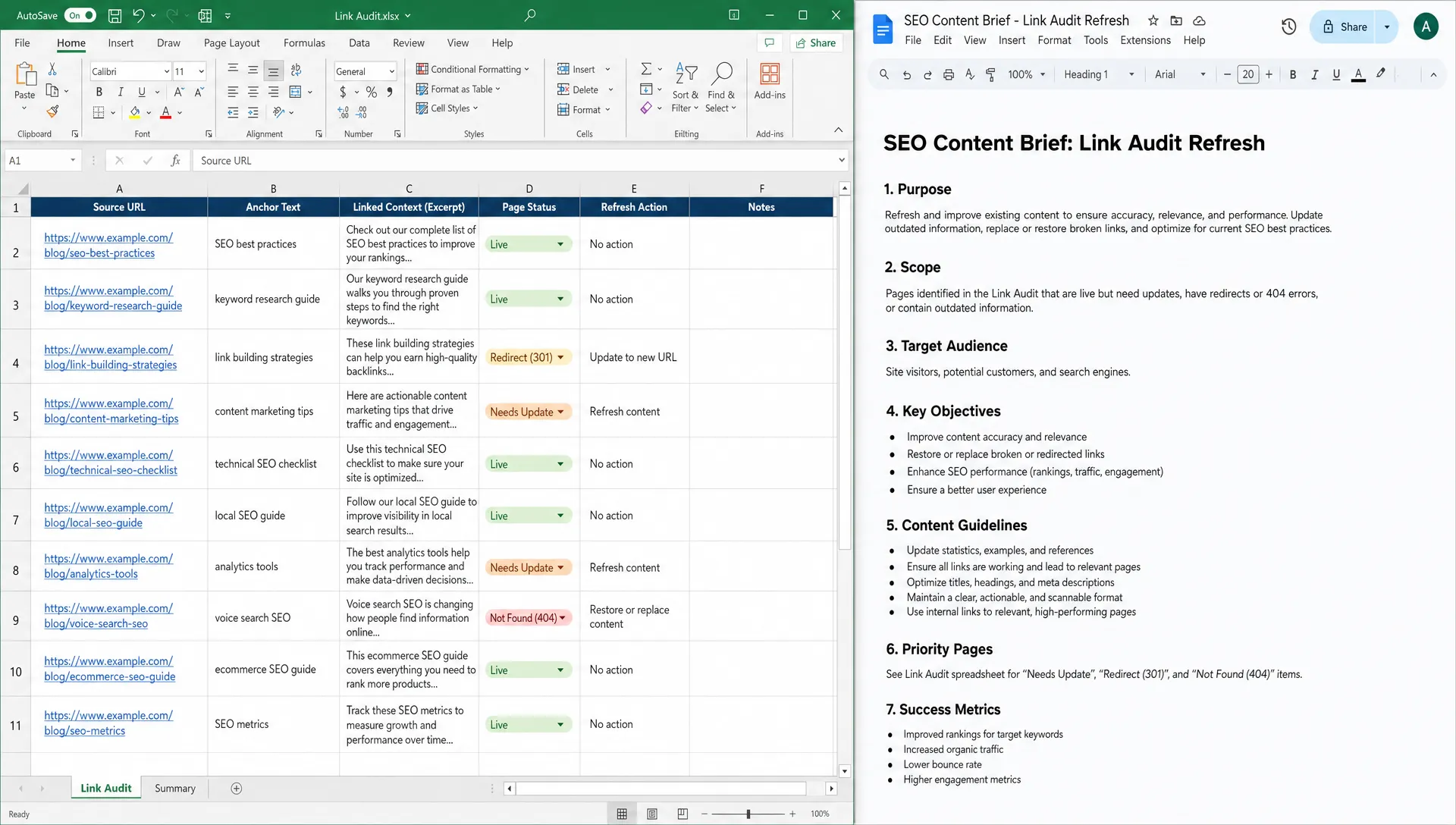
Task: Open the font size 11 dropdown
Action: coord(201,71)
